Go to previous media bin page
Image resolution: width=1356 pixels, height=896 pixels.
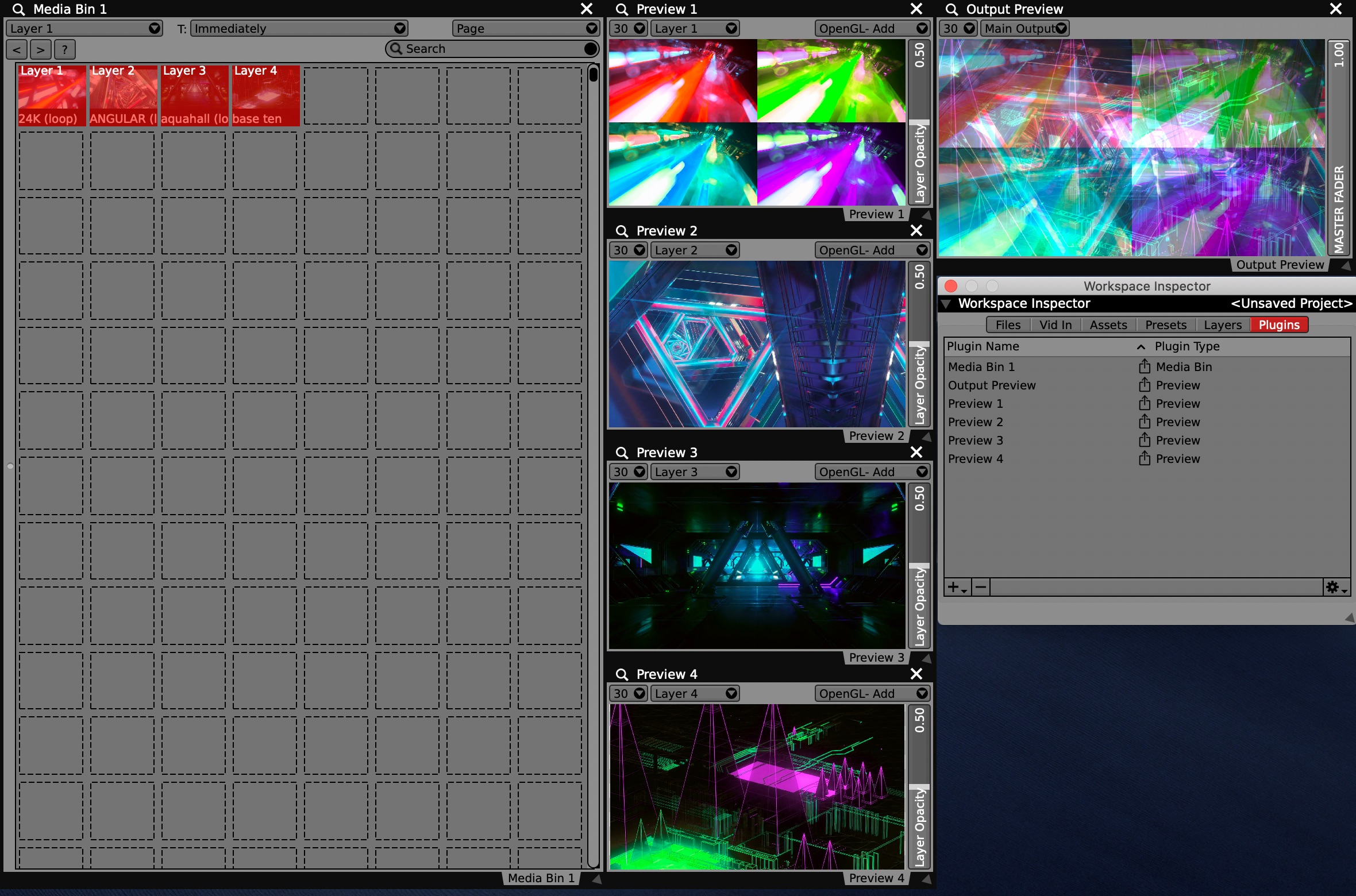click(17, 49)
